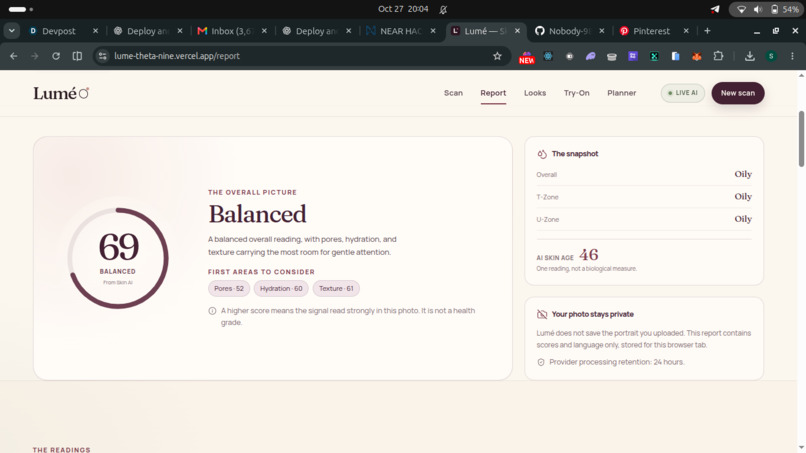Screen dimensions: 806x453
Task: Click the Balanced heading
Action: pos(258,214)
